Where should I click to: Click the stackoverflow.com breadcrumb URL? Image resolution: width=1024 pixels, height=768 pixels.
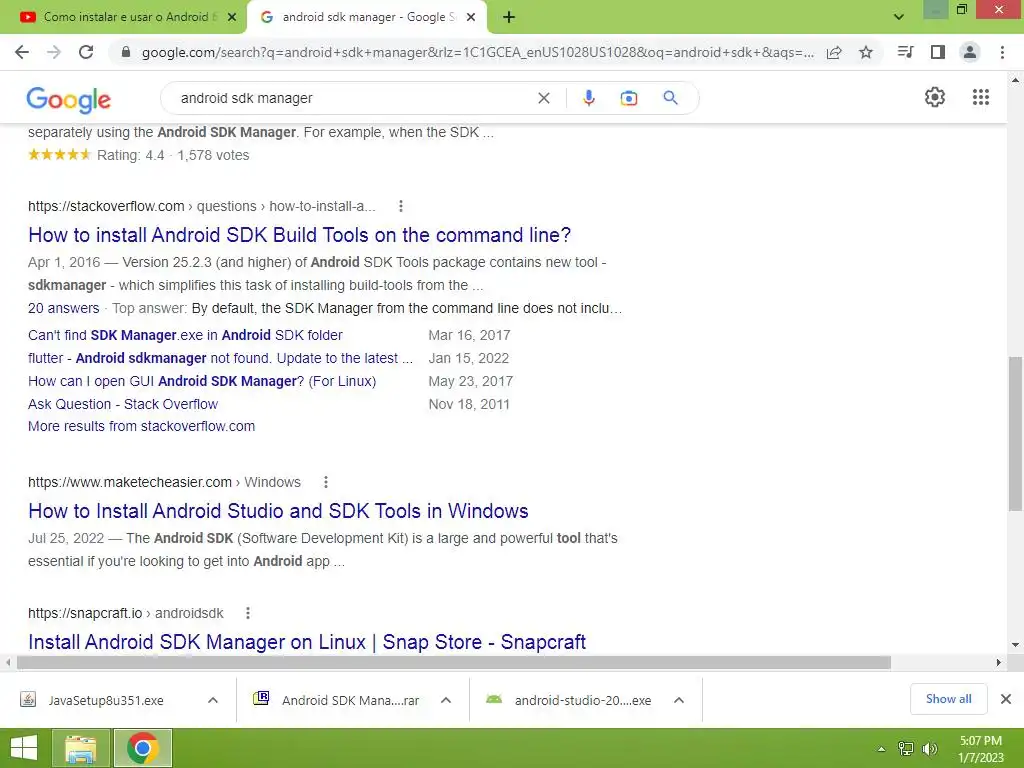202,206
